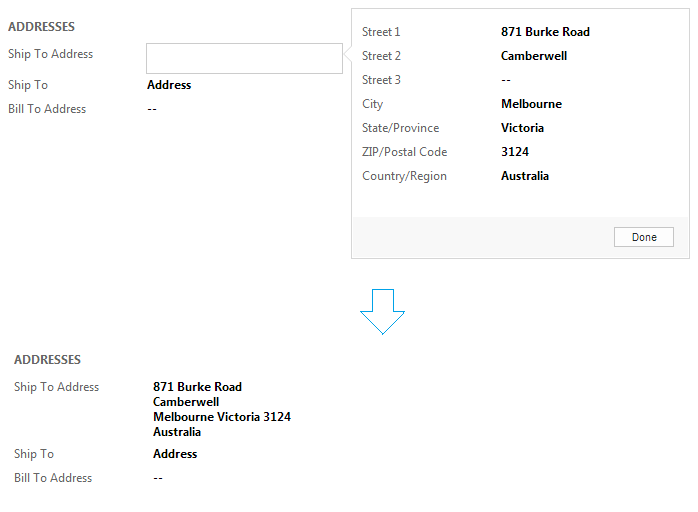This screenshot has width=698, height=512.
Task: Click the State/Province field label
Action: (400, 128)
